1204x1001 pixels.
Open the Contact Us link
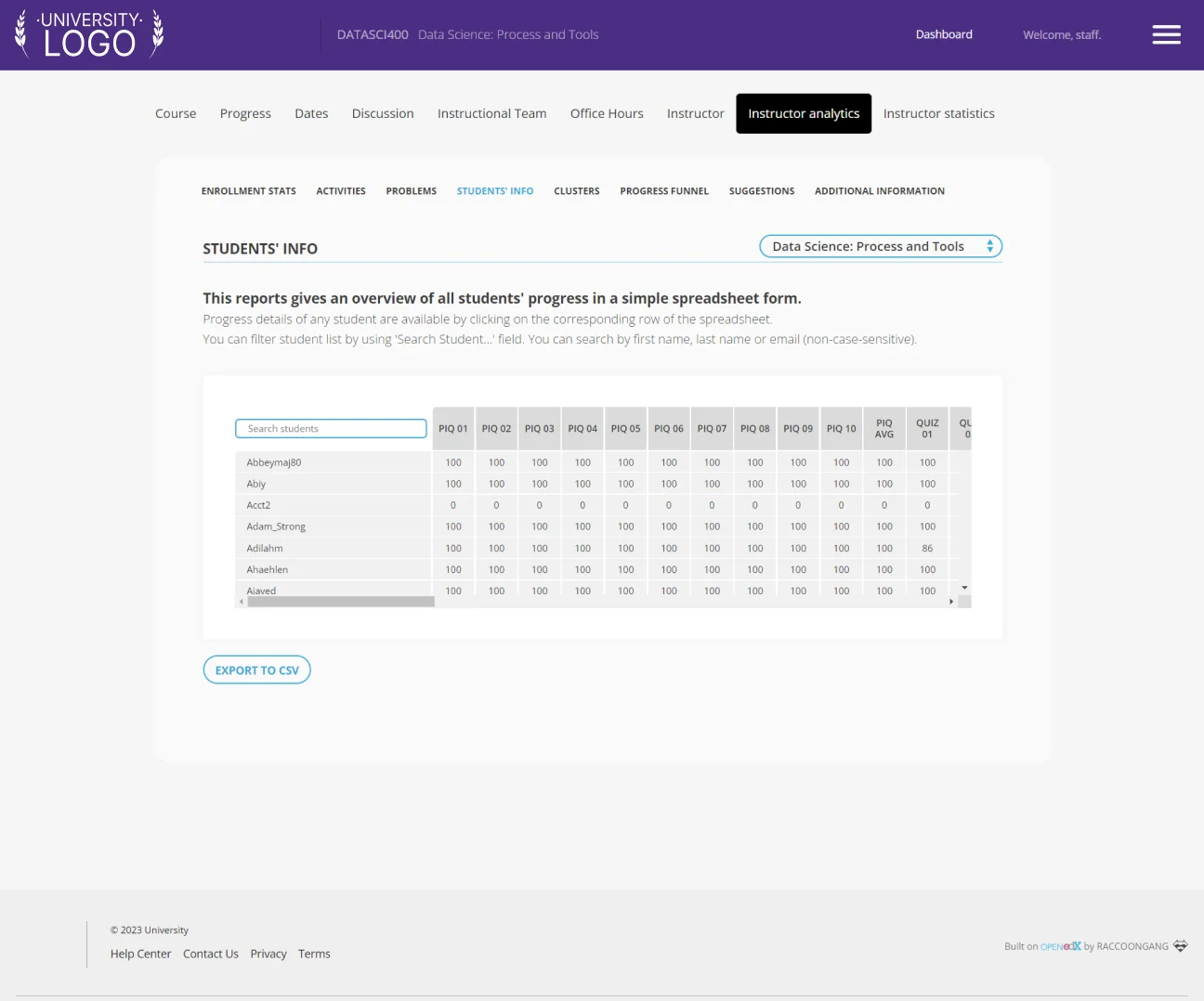[211, 954]
